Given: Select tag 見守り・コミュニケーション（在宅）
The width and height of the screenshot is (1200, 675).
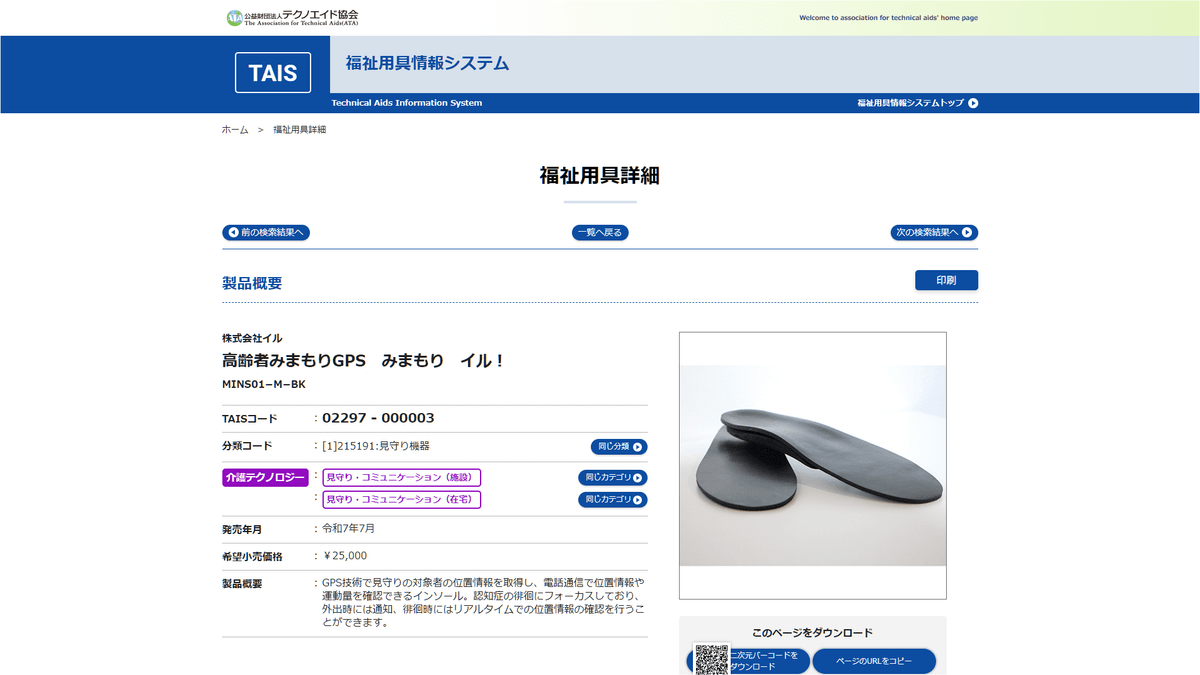Looking at the screenshot, I should tap(402, 499).
